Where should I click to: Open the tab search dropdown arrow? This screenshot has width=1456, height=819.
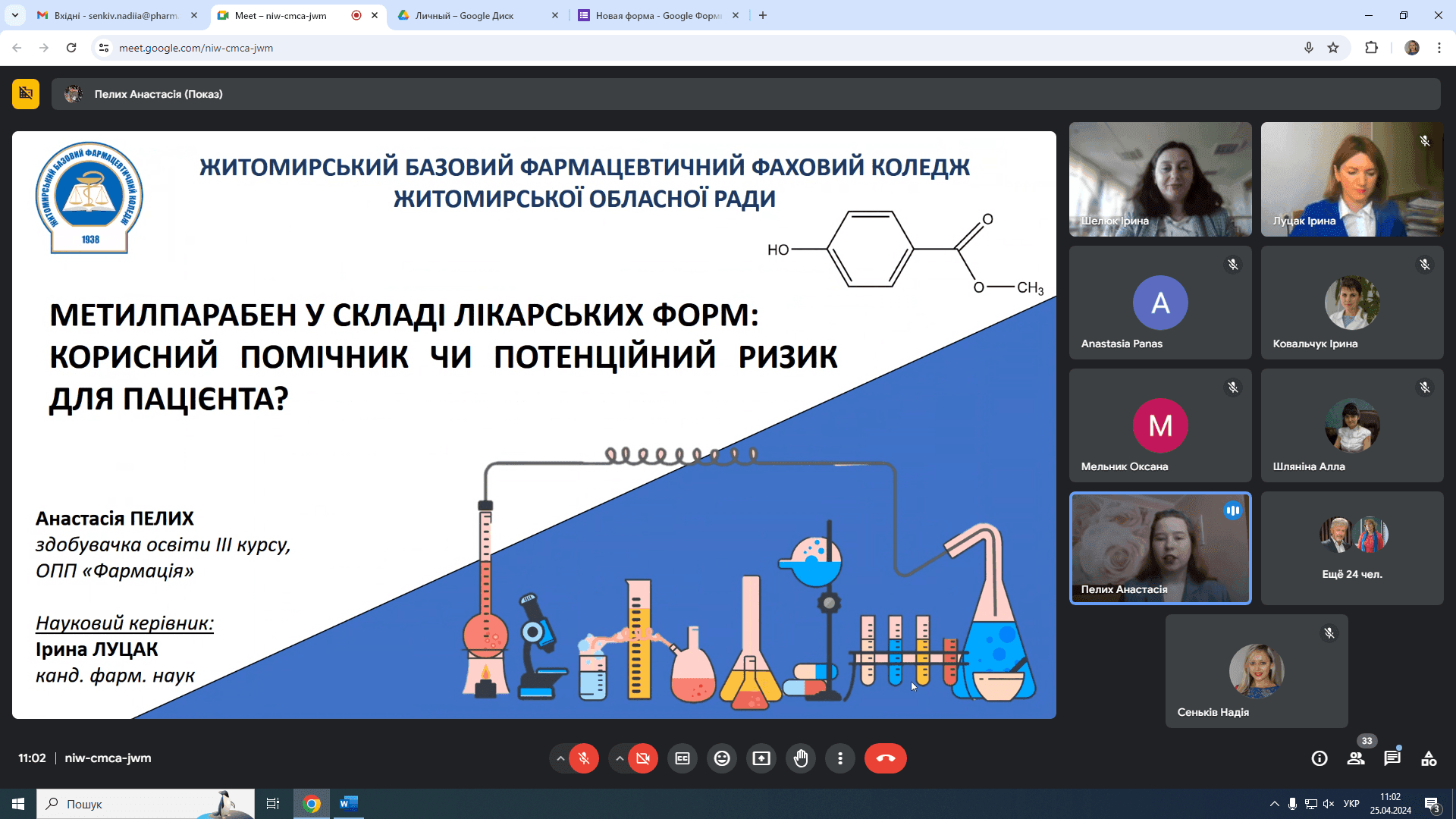(x=14, y=15)
